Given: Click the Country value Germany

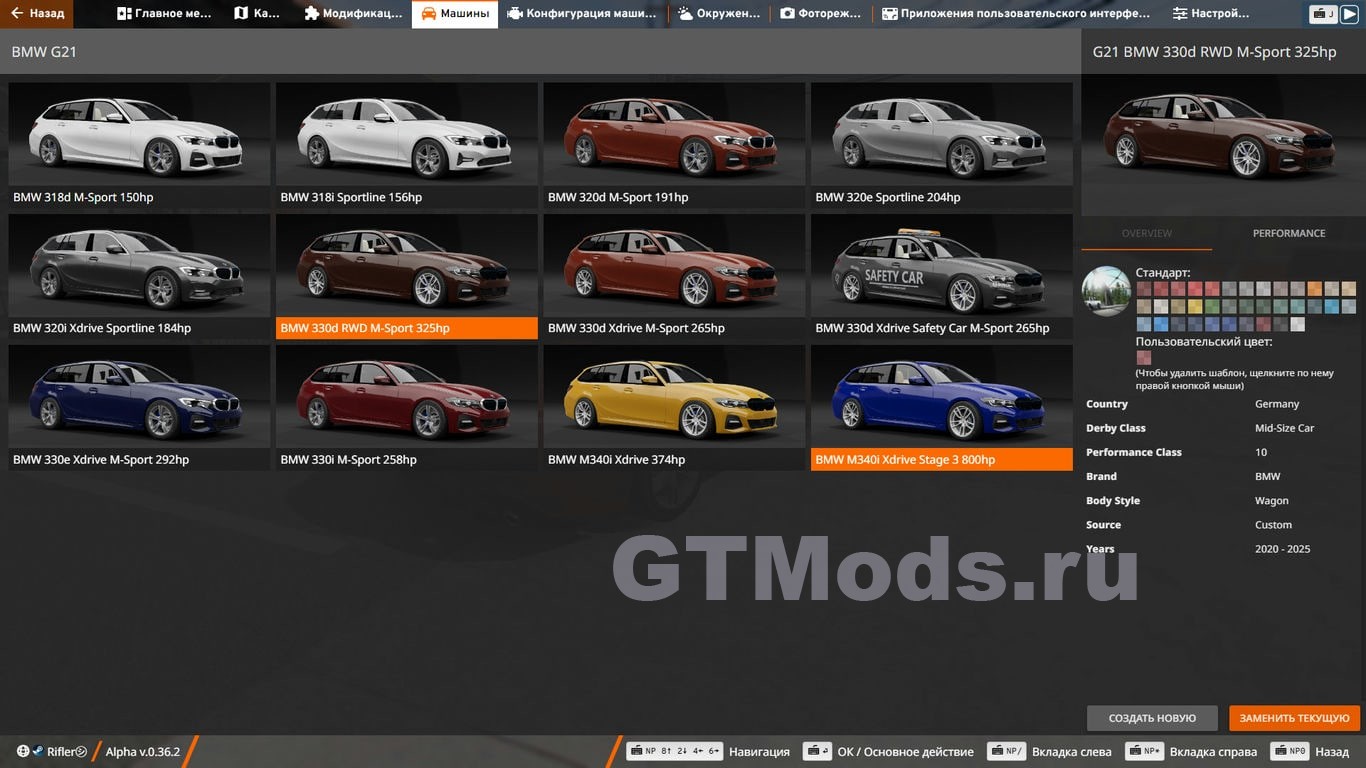Looking at the screenshot, I should click(1277, 404).
